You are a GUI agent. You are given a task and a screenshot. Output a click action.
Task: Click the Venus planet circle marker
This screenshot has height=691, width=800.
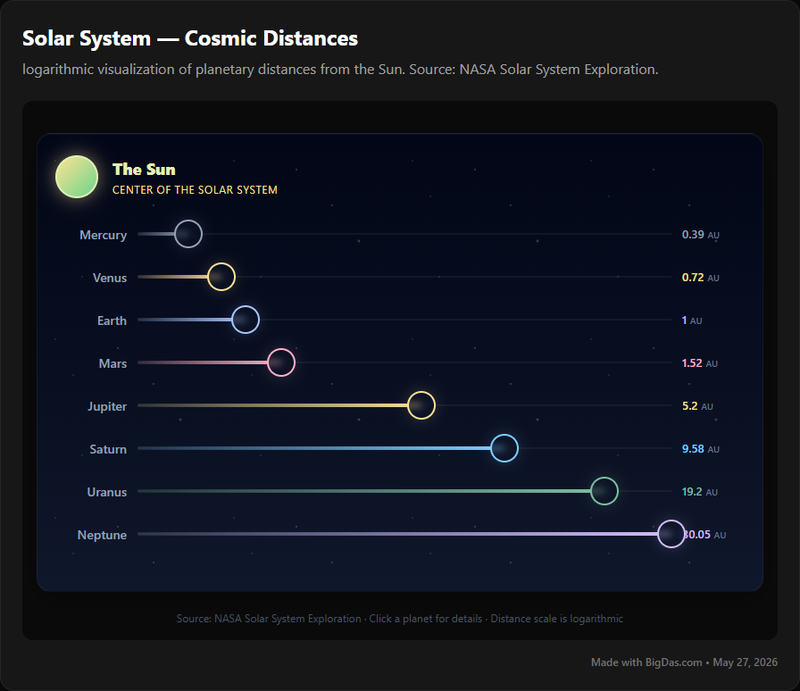click(x=221, y=277)
